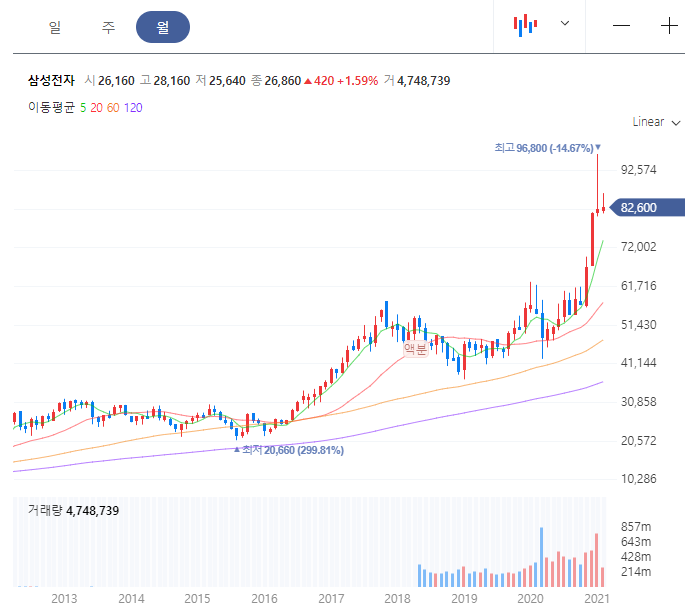Click the 거래량 volume label

click(x=45, y=510)
